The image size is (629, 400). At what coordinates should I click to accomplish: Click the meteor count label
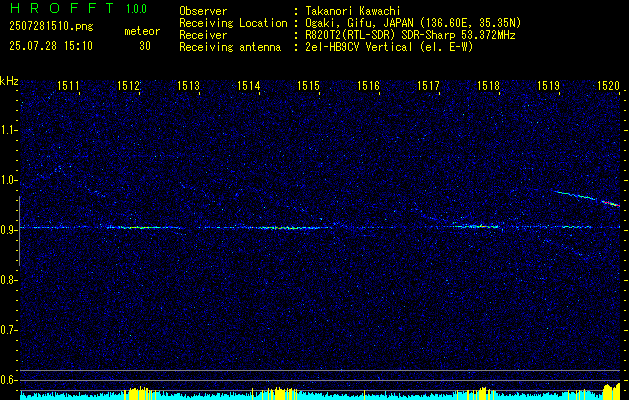[142, 31]
